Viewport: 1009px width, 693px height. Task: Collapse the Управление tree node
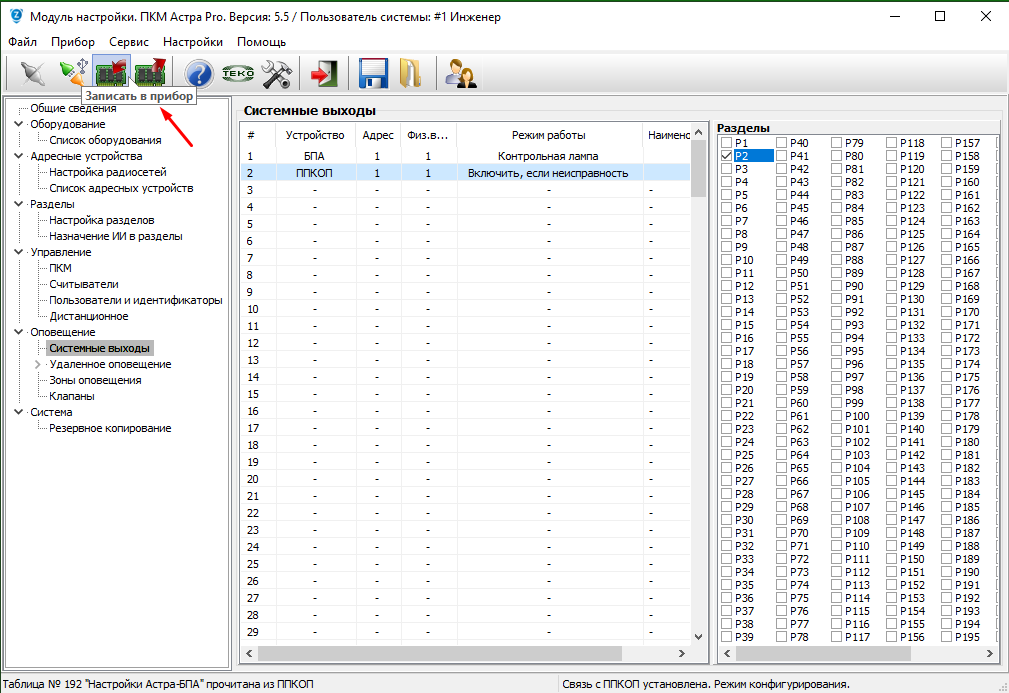click(19, 252)
